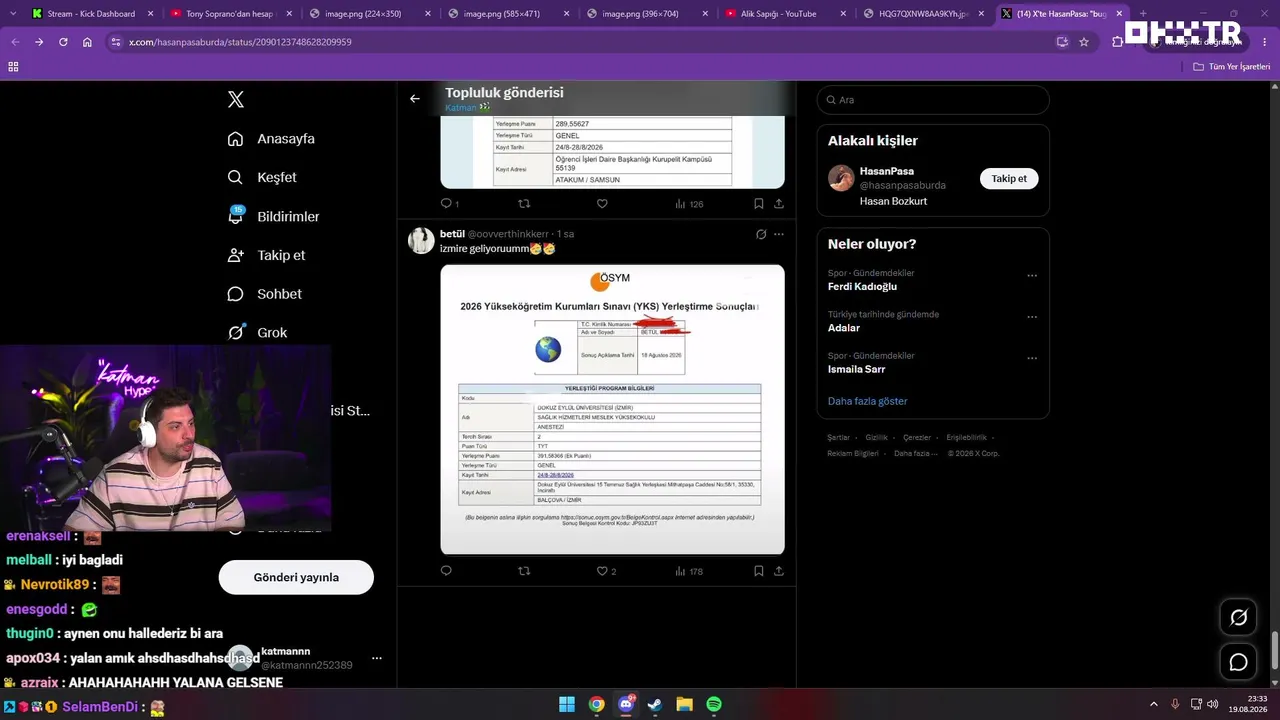Open Discord from the taskbar
This screenshot has height=720, width=1280.
click(627, 704)
